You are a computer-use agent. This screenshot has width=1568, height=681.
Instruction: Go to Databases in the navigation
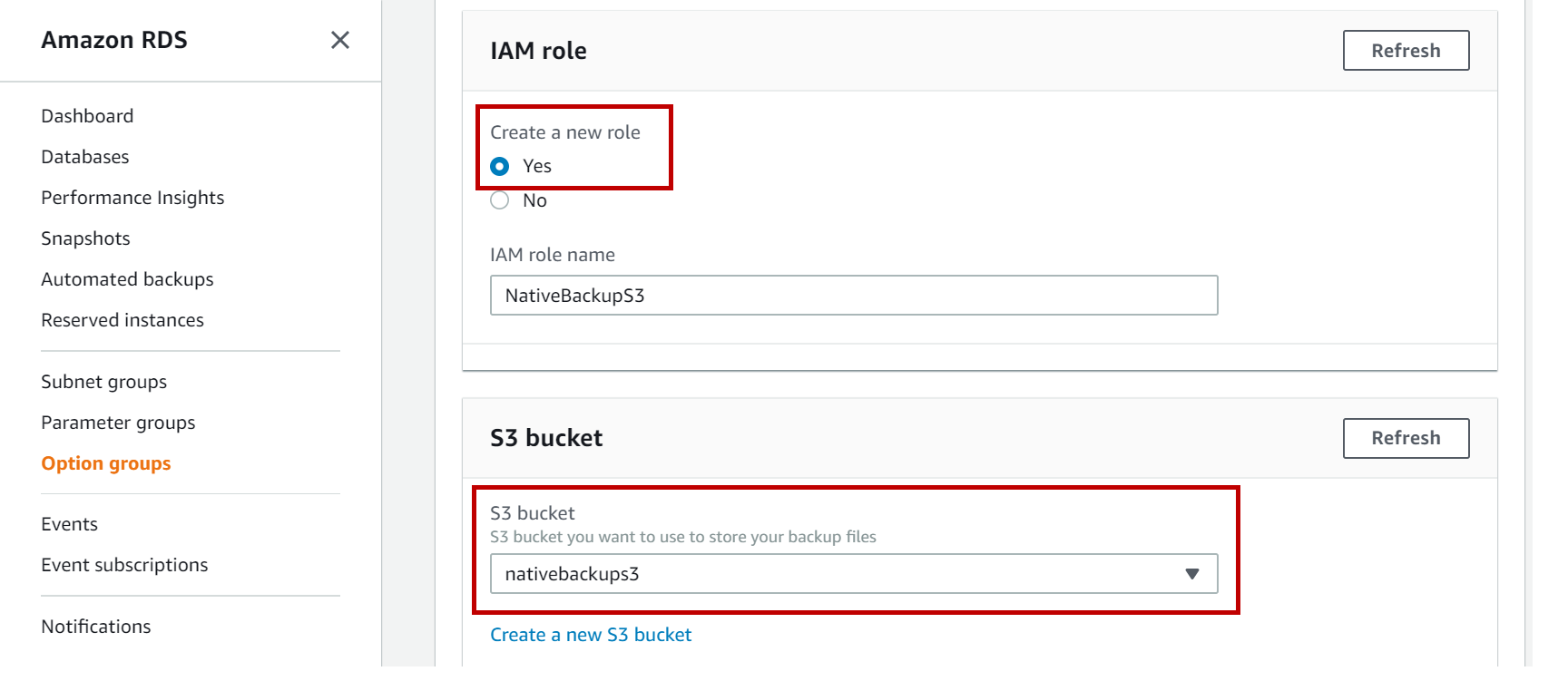click(85, 157)
